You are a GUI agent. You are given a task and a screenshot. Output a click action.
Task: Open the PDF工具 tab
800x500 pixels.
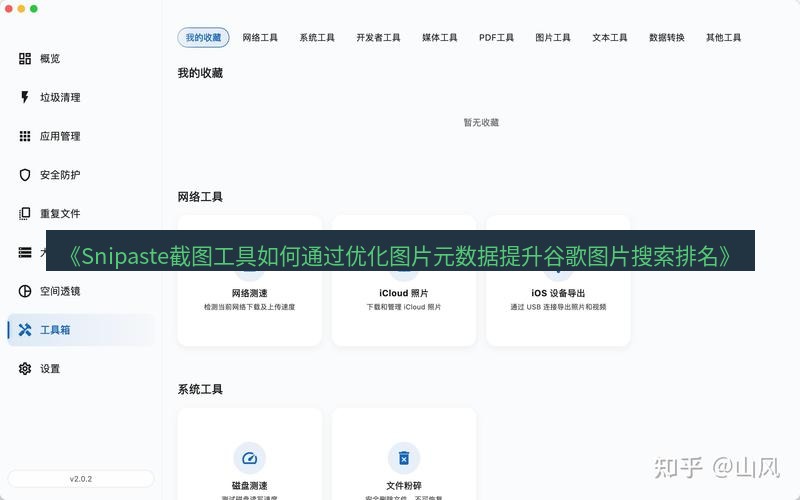[496, 38]
